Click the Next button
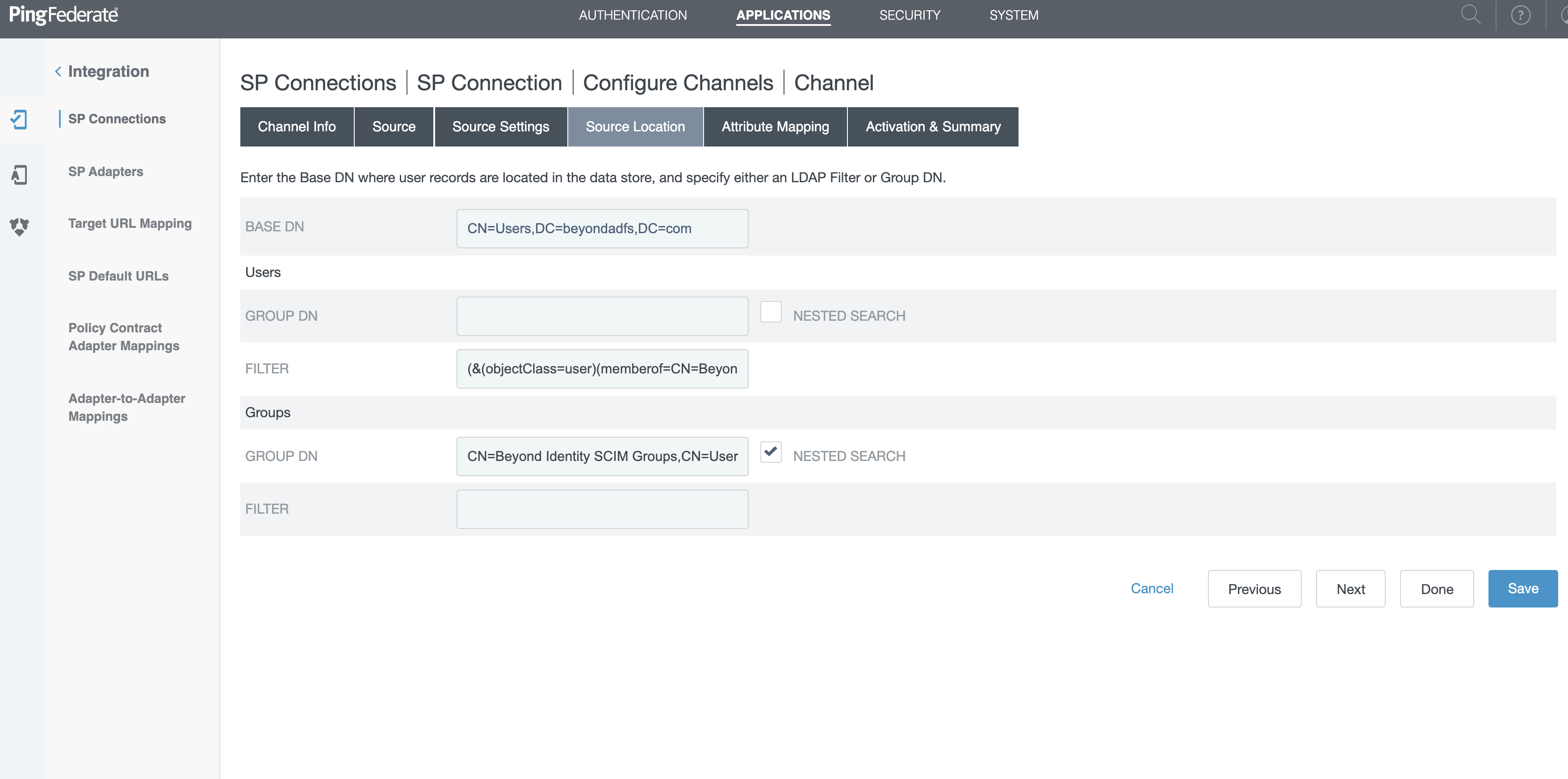The height and width of the screenshot is (779, 1568). [x=1350, y=589]
